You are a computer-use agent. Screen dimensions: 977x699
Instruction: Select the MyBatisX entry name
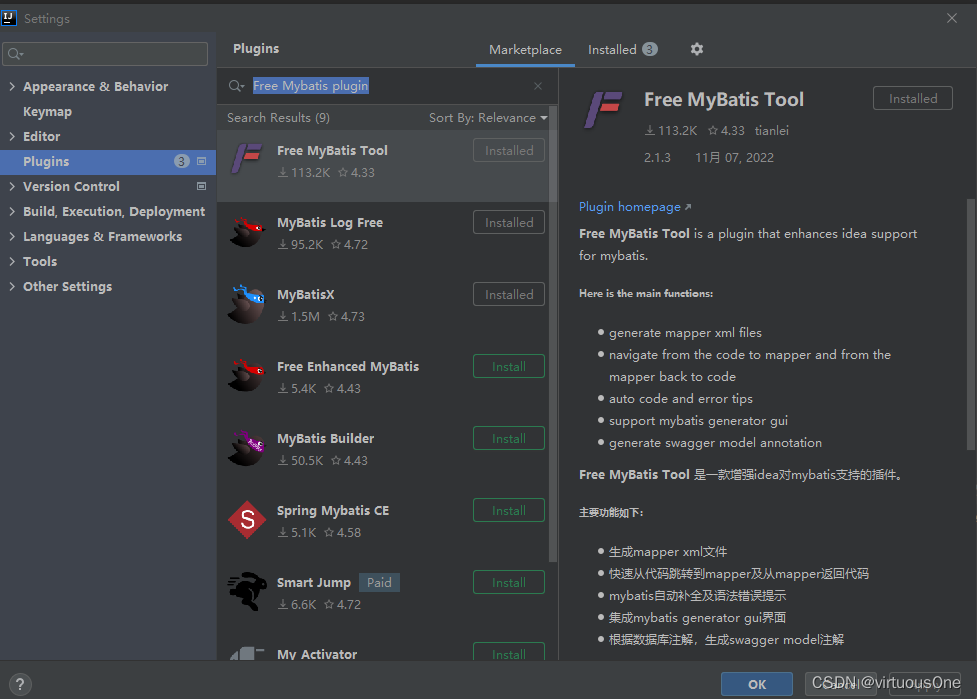click(305, 295)
